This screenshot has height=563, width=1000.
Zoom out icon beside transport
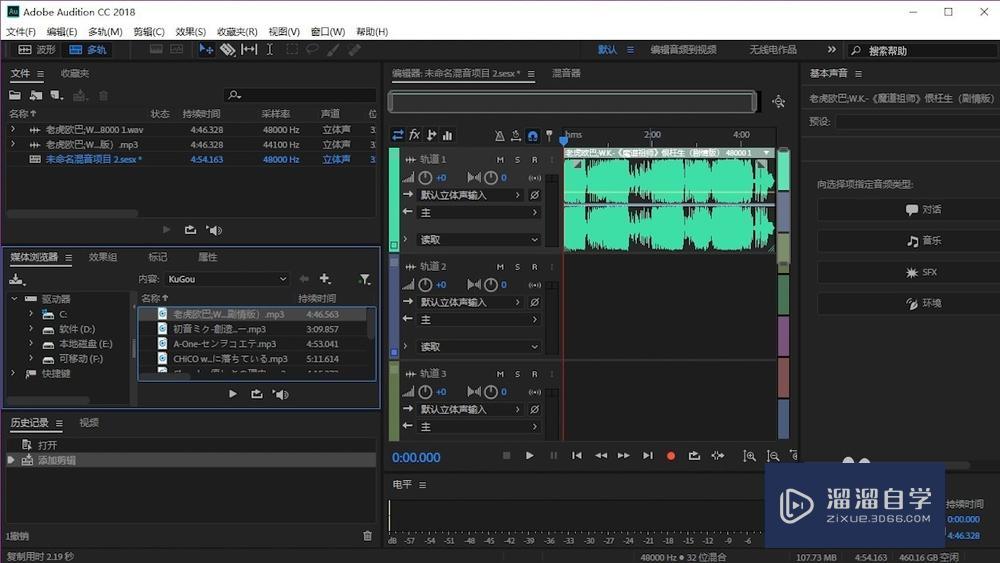click(x=773, y=456)
